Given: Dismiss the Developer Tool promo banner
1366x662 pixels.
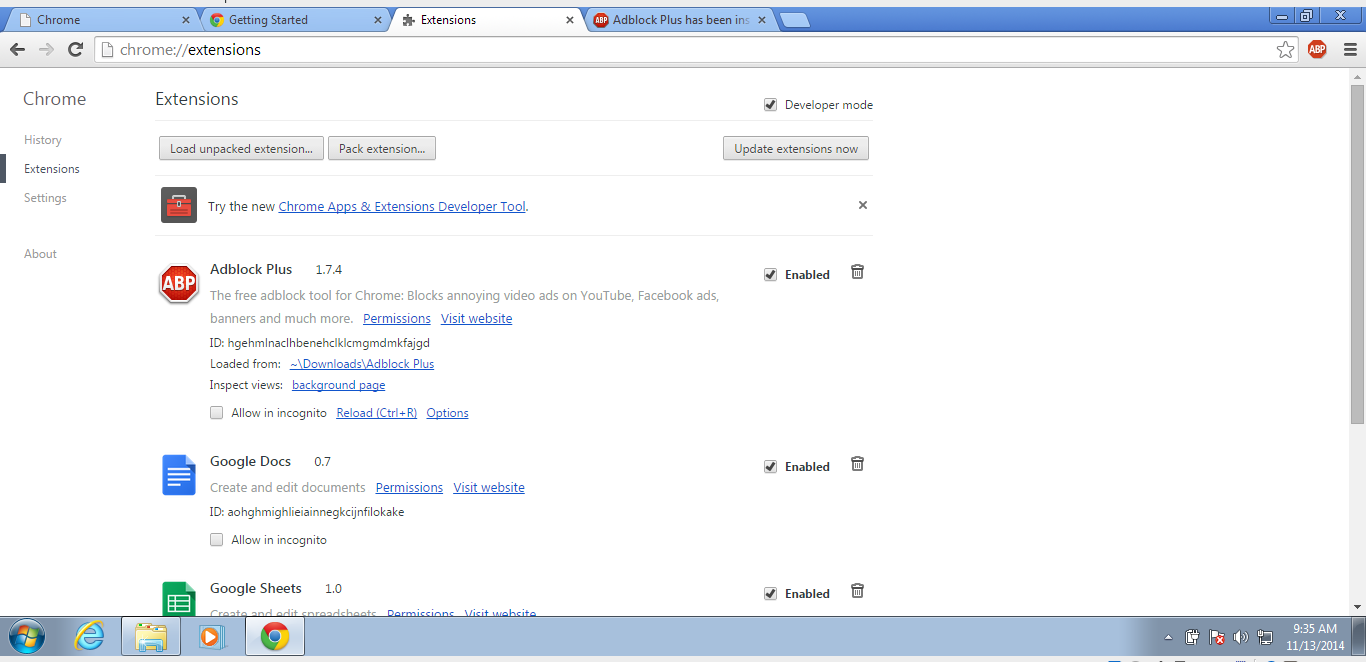Looking at the screenshot, I should click(863, 205).
